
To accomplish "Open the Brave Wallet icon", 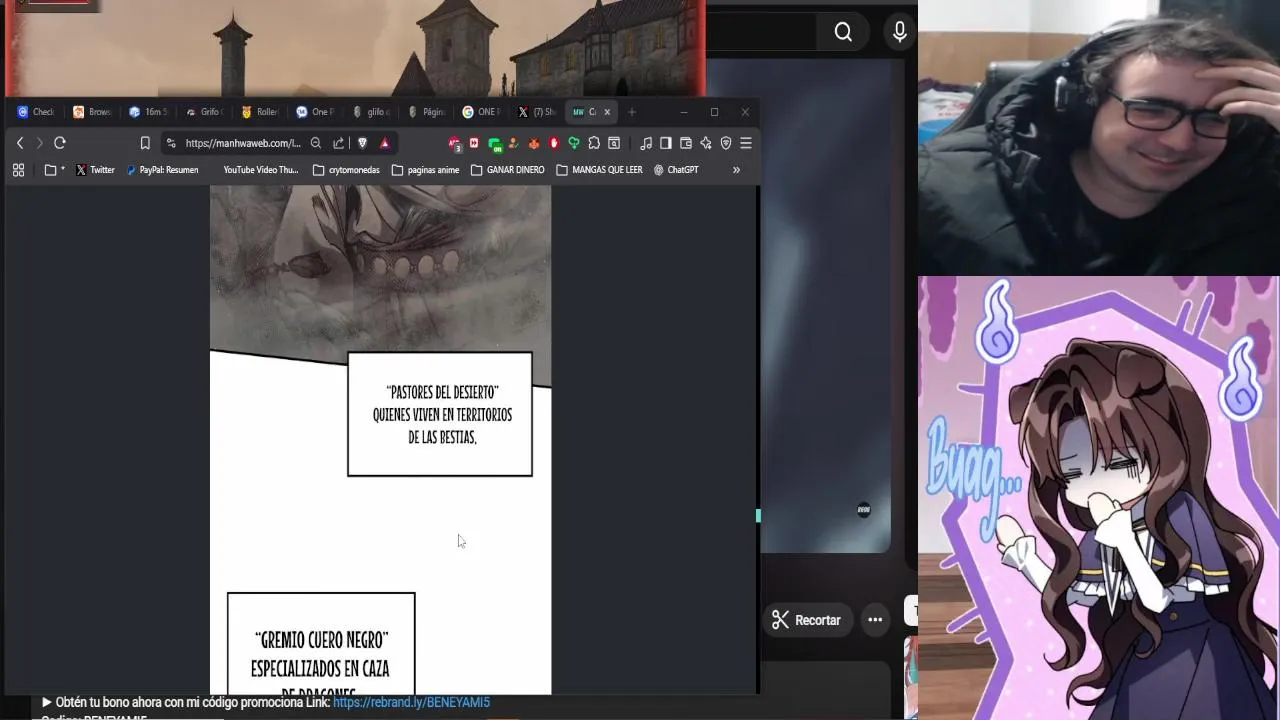I will (686, 143).
